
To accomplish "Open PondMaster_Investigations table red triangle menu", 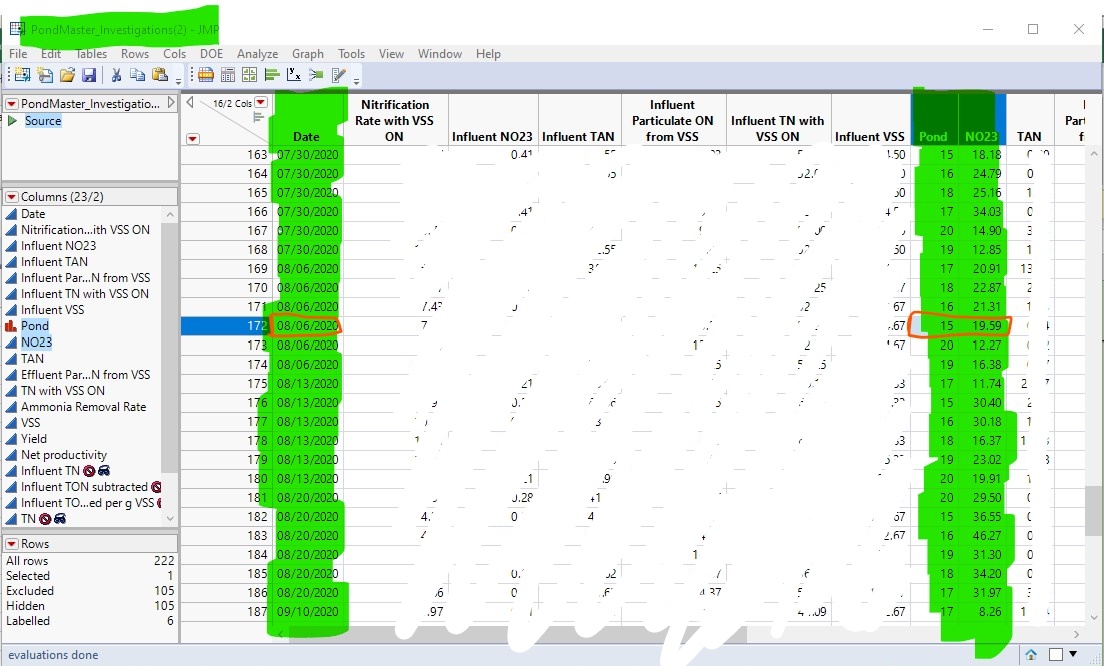I will point(12,104).
